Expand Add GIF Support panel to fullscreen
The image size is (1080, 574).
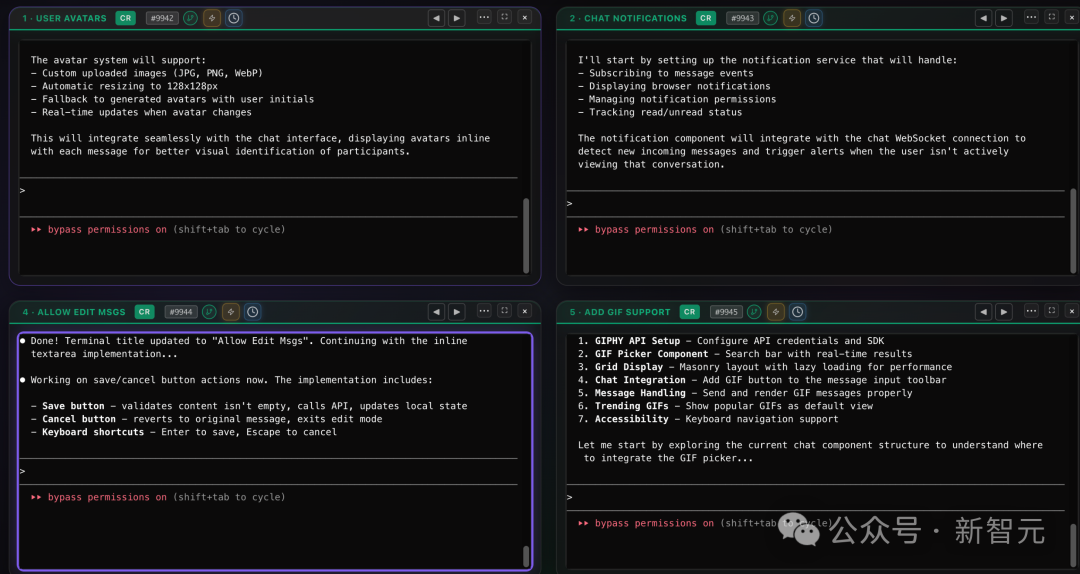pos(1052,311)
